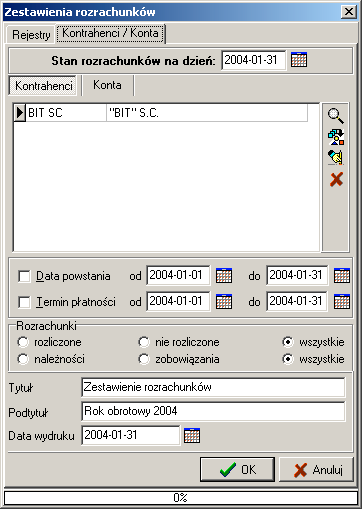The width and height of the screenshot is (362, 509).
Task: Open calendar for Data wydruku
Action: pyautogui.click(x=192, y=435)
